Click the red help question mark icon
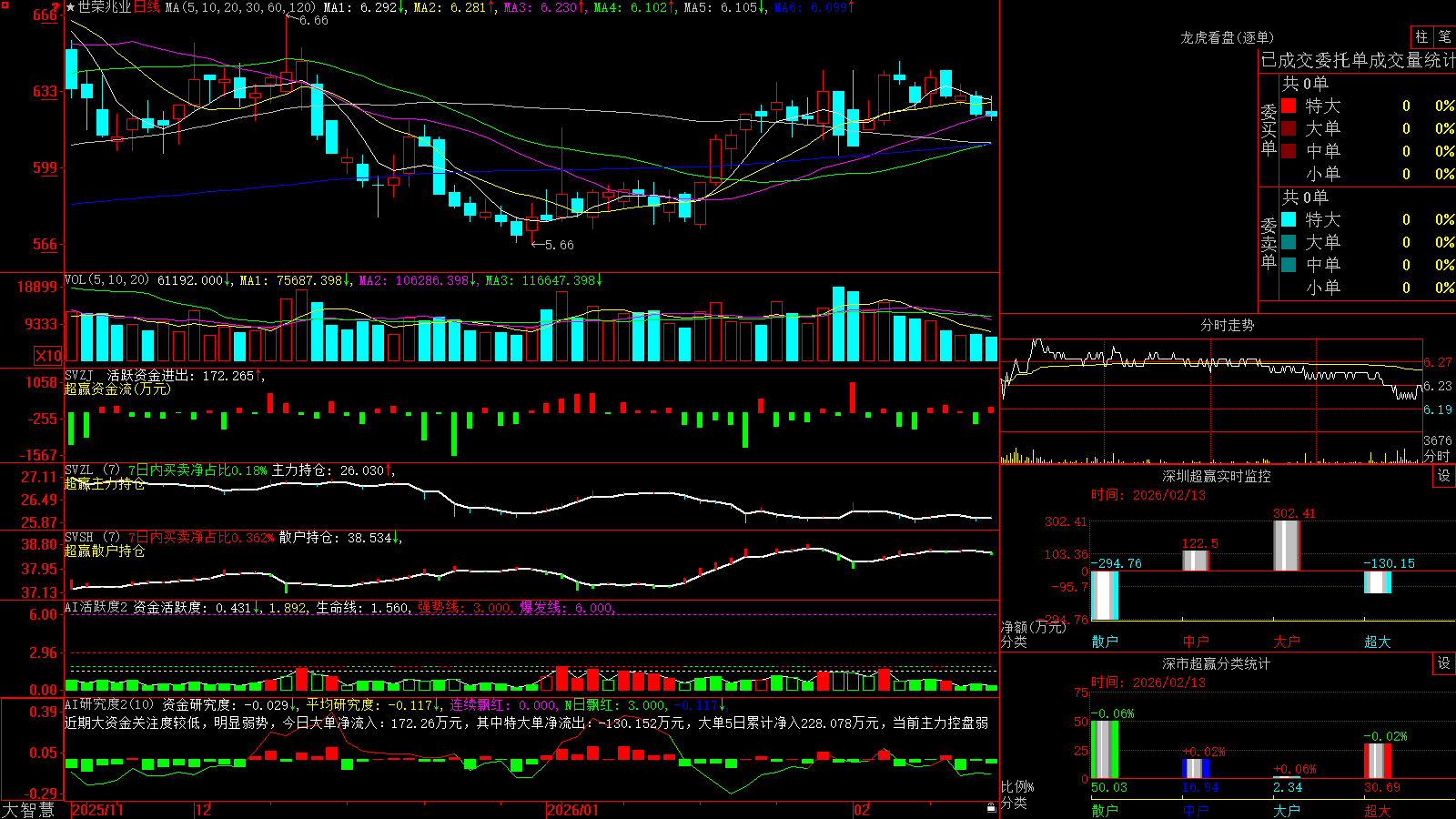The height and width of the screenshot is (819, 1456). coord(56,7)
